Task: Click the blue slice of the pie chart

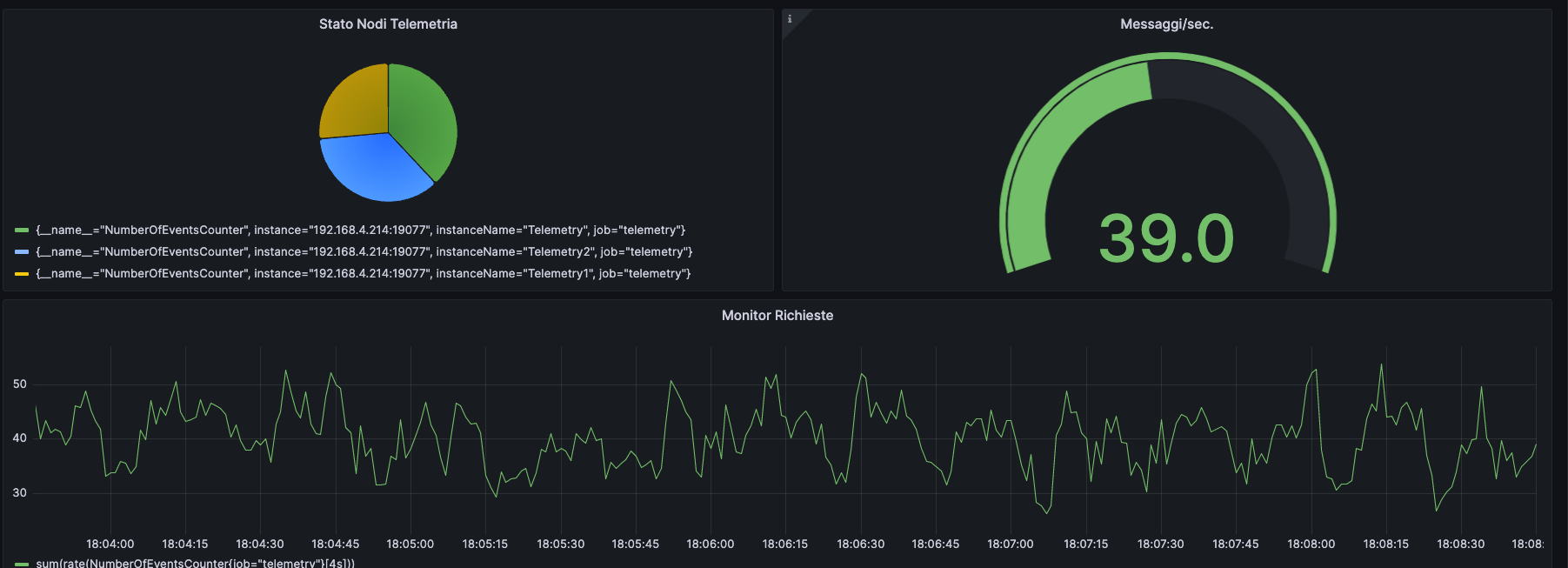Action: 371,167
